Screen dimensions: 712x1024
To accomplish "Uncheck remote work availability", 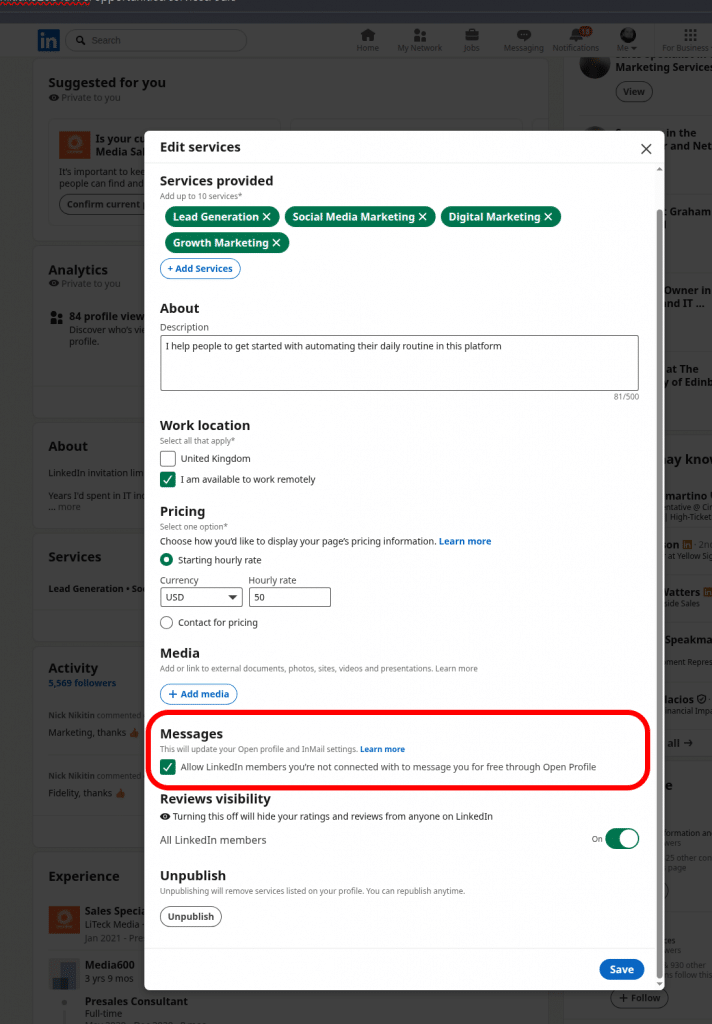I will click(167, 479).
